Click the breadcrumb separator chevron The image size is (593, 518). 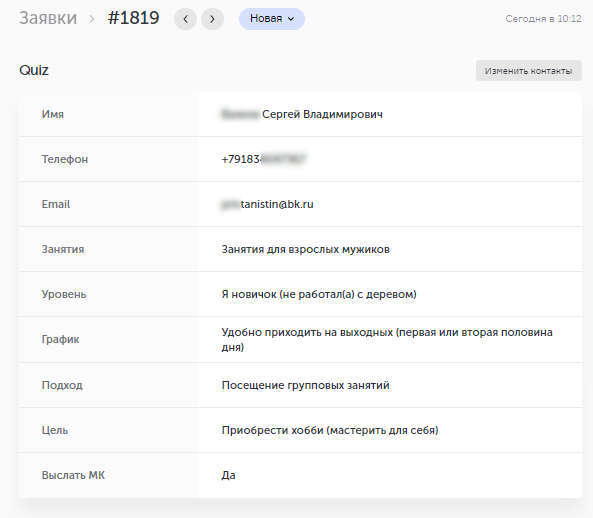(x=92, y=19)
